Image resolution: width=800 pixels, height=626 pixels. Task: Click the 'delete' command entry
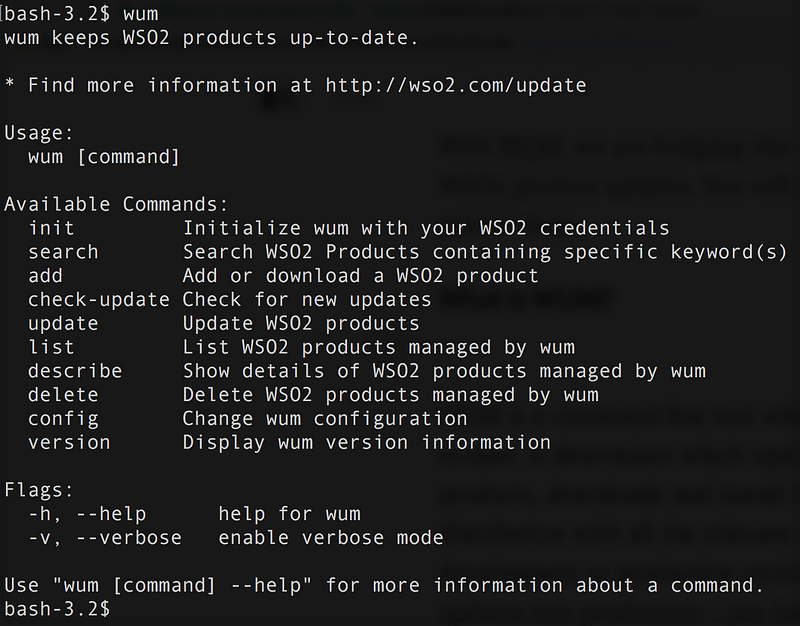click(63, 395)
